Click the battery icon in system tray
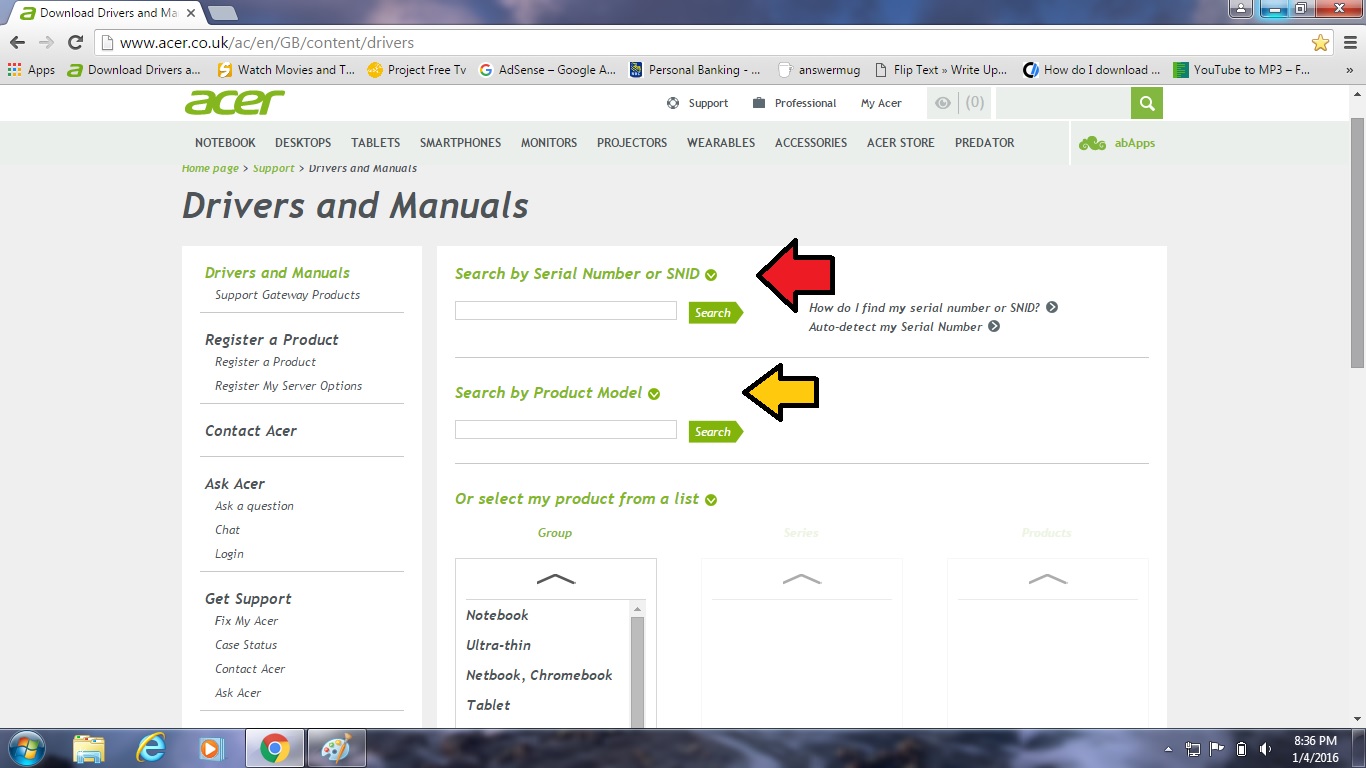The image size is (1366, 768). (1241, 749)
